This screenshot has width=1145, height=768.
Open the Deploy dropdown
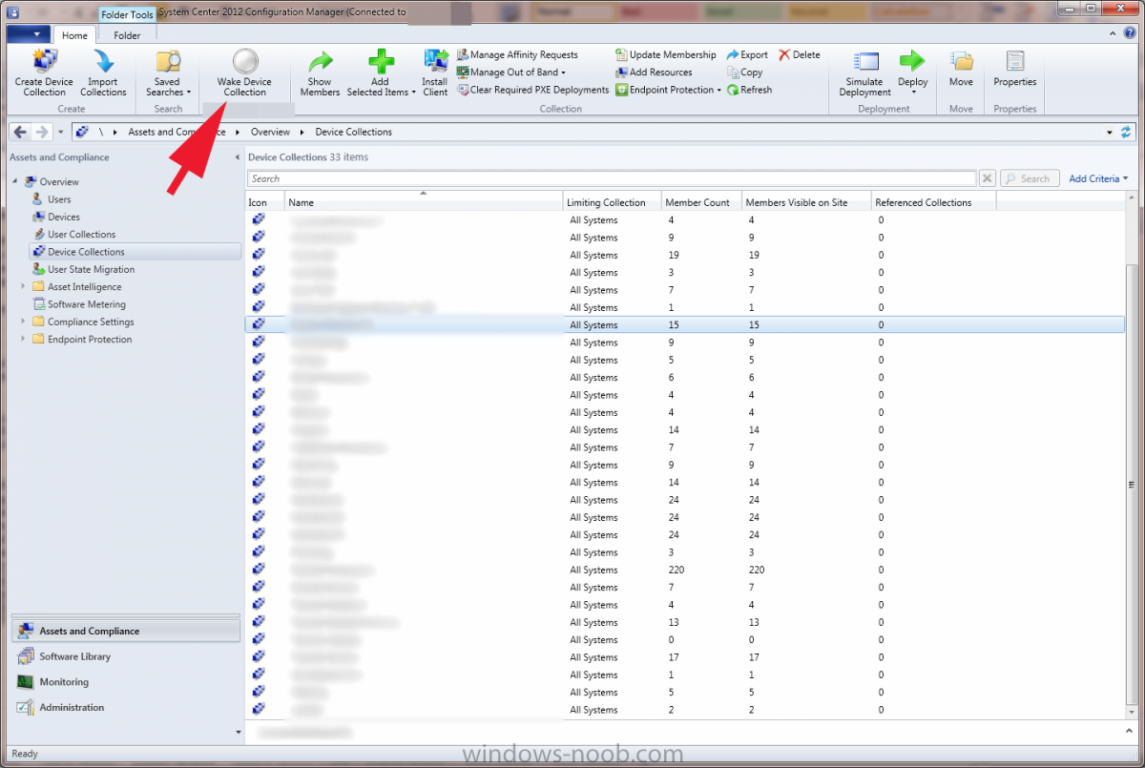coord(913,72)
